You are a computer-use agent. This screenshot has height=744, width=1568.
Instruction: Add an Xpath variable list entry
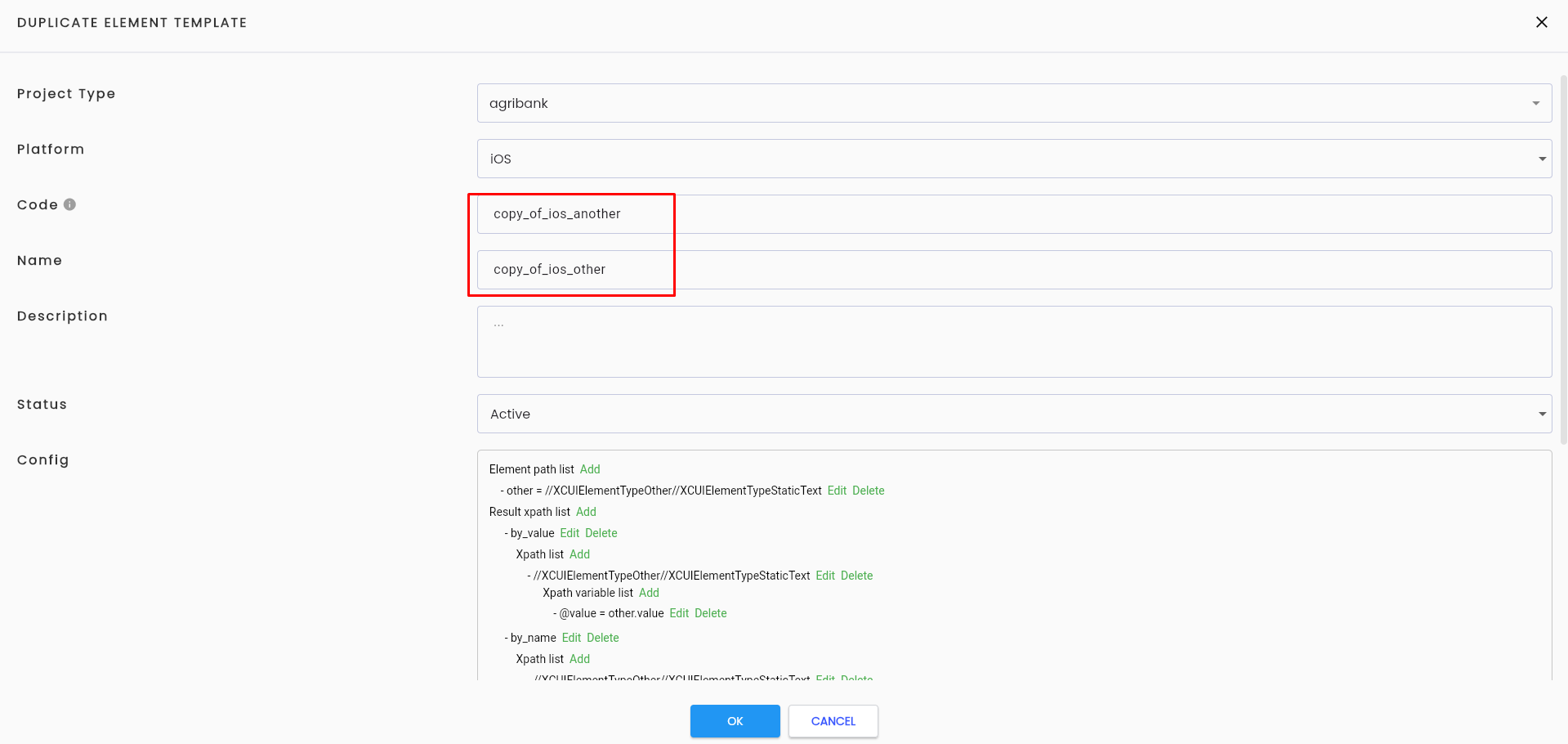point(649,593)
